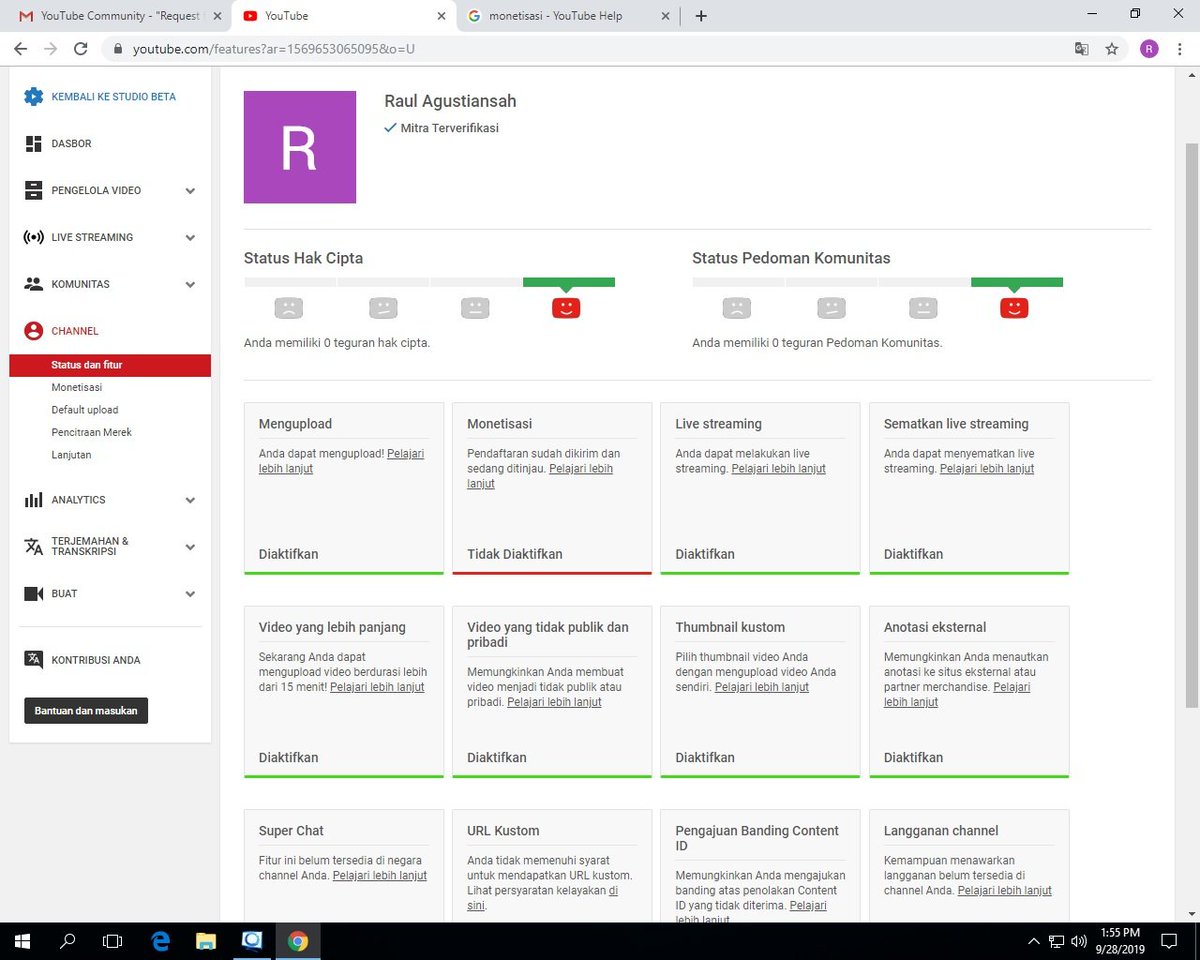The height and width of the screenshot is (960, 1200).
Task: Click the taskbar search magnifier icon
Action: [68, 941]
